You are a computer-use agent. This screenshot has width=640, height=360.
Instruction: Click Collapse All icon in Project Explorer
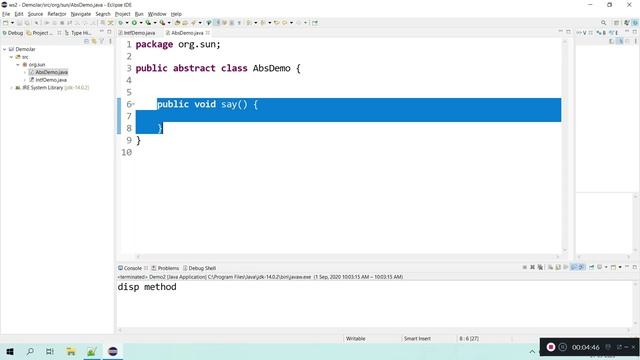pyautogui.click(x=86, y=41)
